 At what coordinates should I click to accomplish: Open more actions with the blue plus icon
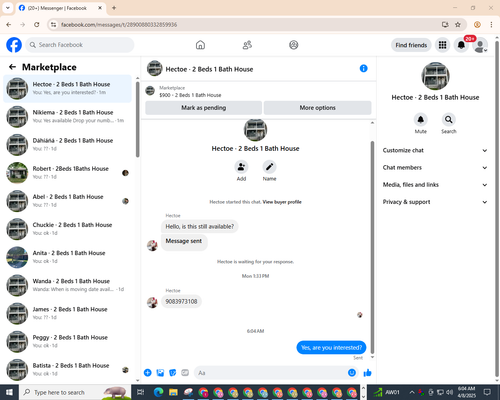click(148, 373)
